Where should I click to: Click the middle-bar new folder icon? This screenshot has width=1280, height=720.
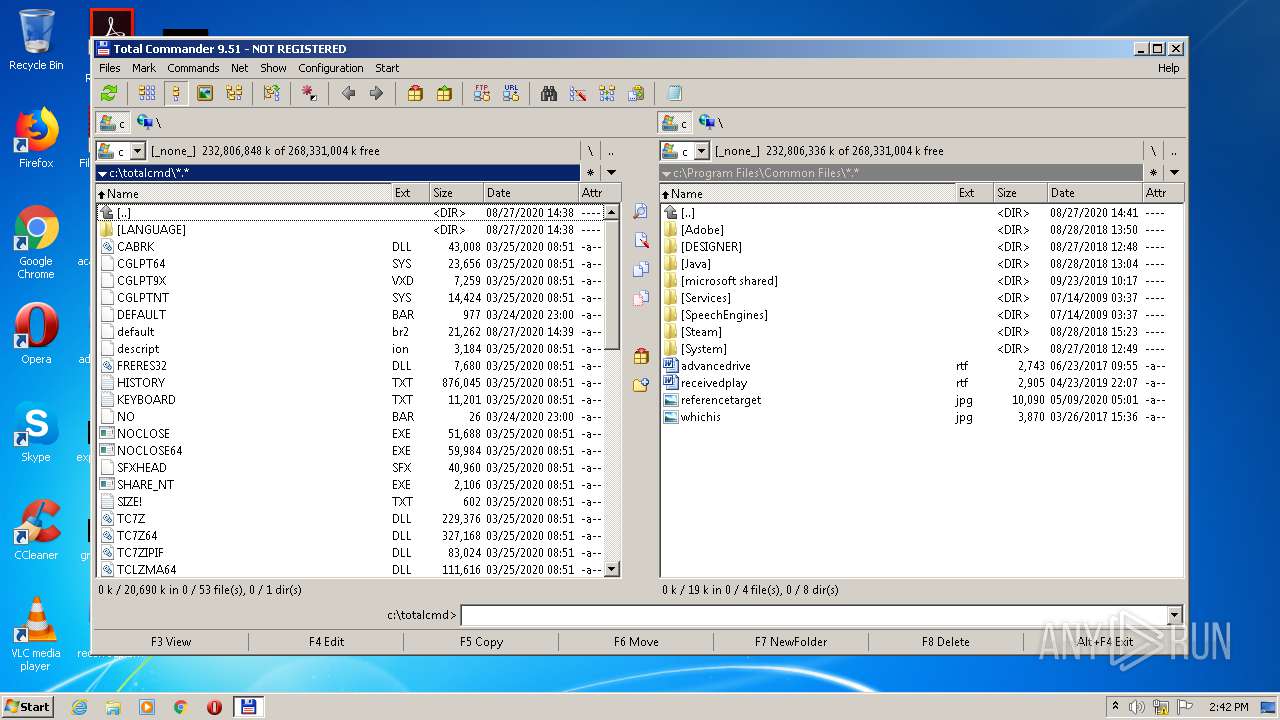point(641,385)
